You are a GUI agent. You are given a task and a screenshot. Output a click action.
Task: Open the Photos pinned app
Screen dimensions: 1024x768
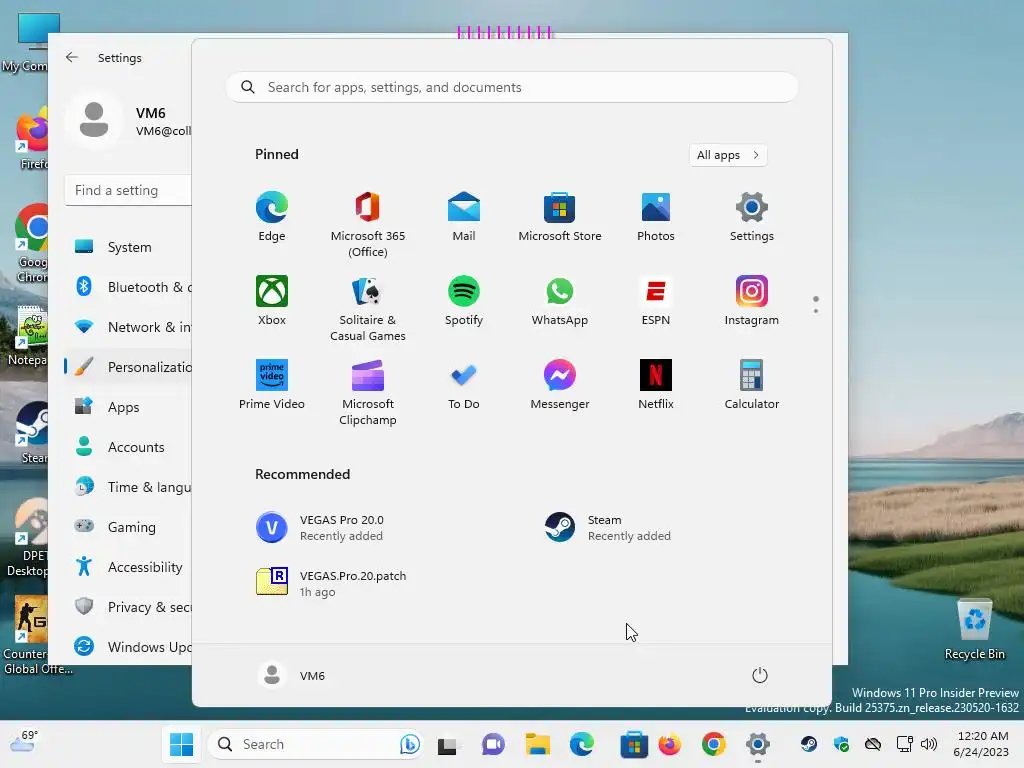pos(656,217)
